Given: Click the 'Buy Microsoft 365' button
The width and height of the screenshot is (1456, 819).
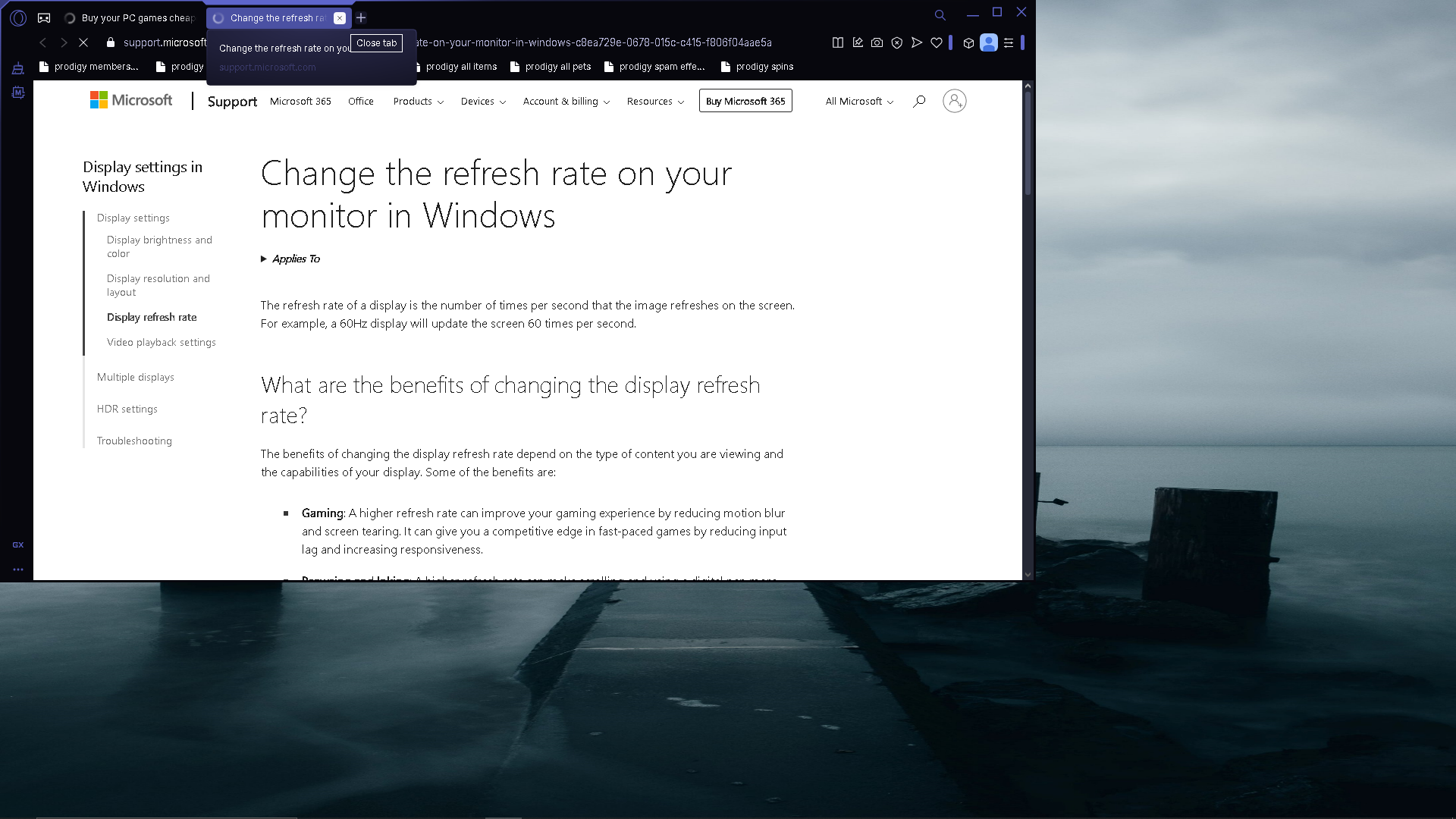Looking at the screenshot, I should [x=745, y=101].
